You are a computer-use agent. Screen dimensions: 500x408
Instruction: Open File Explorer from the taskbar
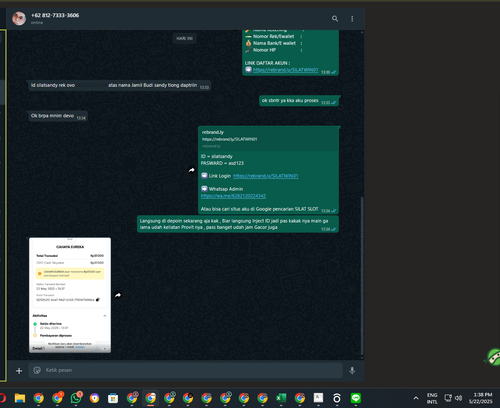click(x=20, y=398)
